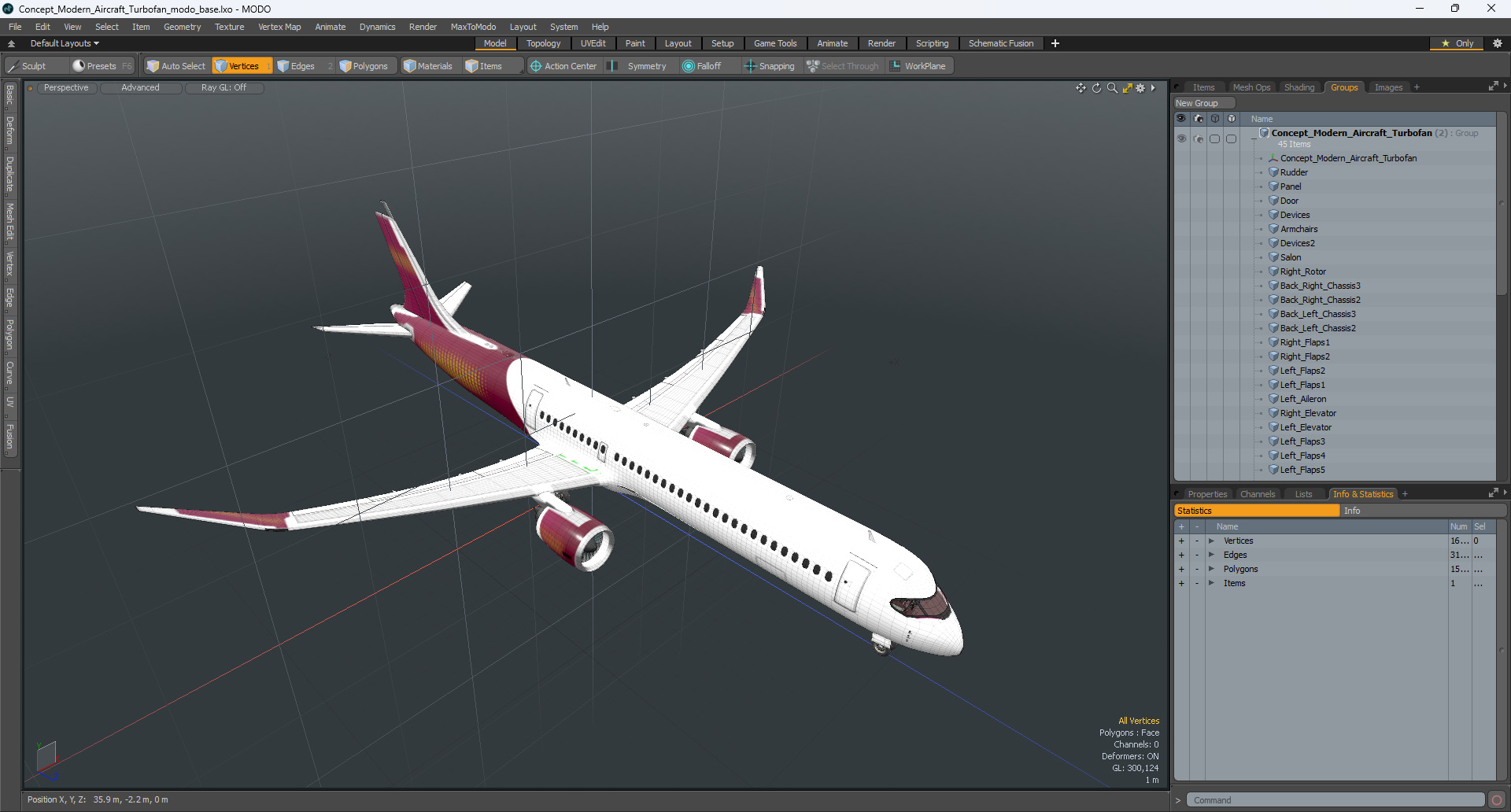Select the Left_Aileron item
This screenshot has height=812, width=1511.
tap(1302, 399)
